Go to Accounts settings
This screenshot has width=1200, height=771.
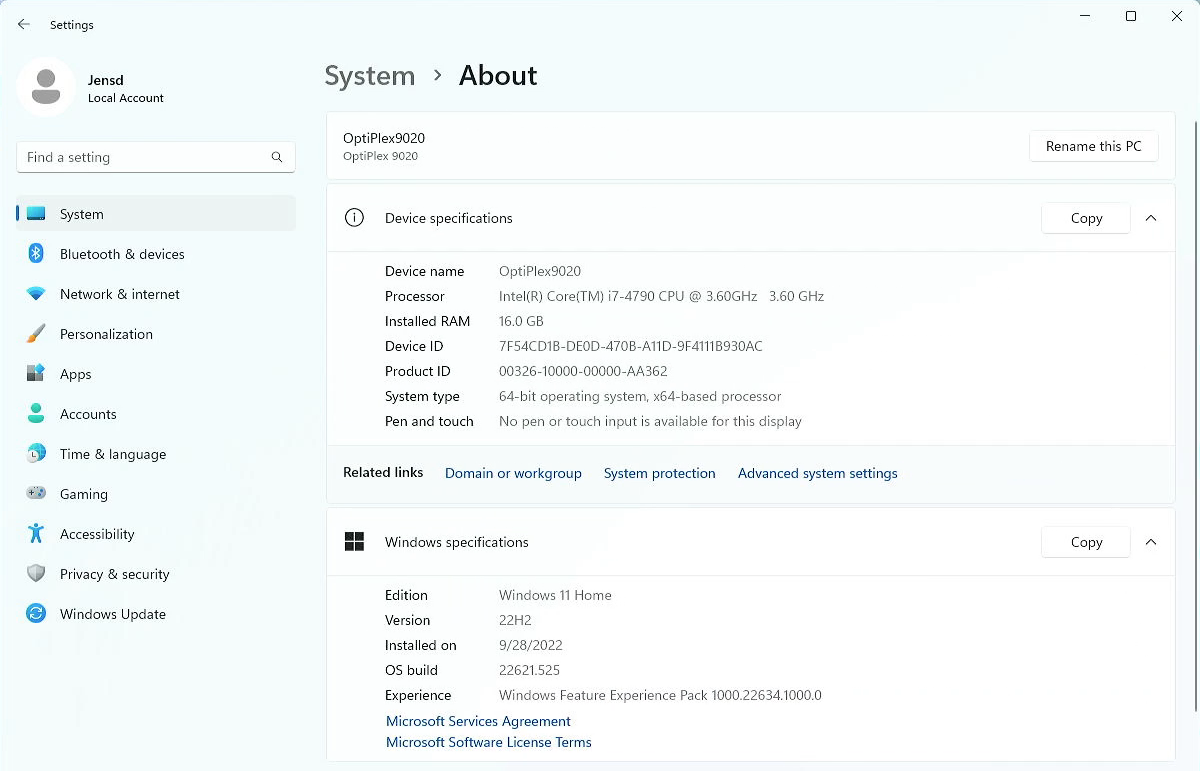tap(88, 414)
